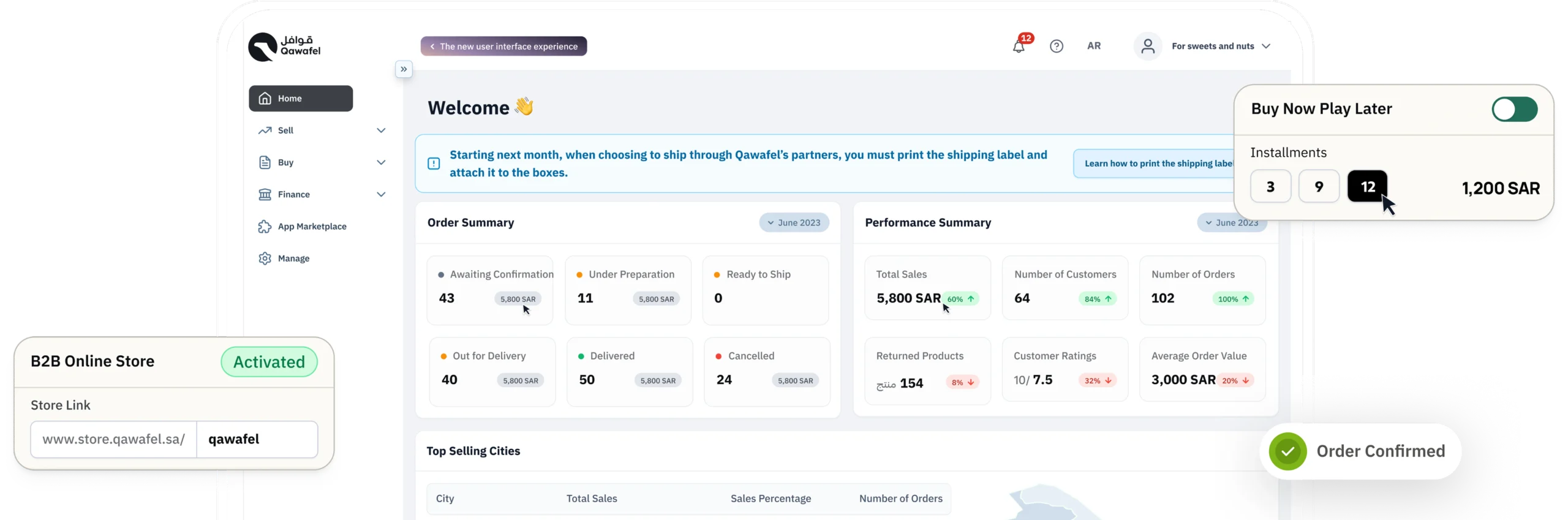This screenshot has height=520, width=1568.
Task: Open the Order Summary June 2023 dropdown
Action: [x=794, y=223]
